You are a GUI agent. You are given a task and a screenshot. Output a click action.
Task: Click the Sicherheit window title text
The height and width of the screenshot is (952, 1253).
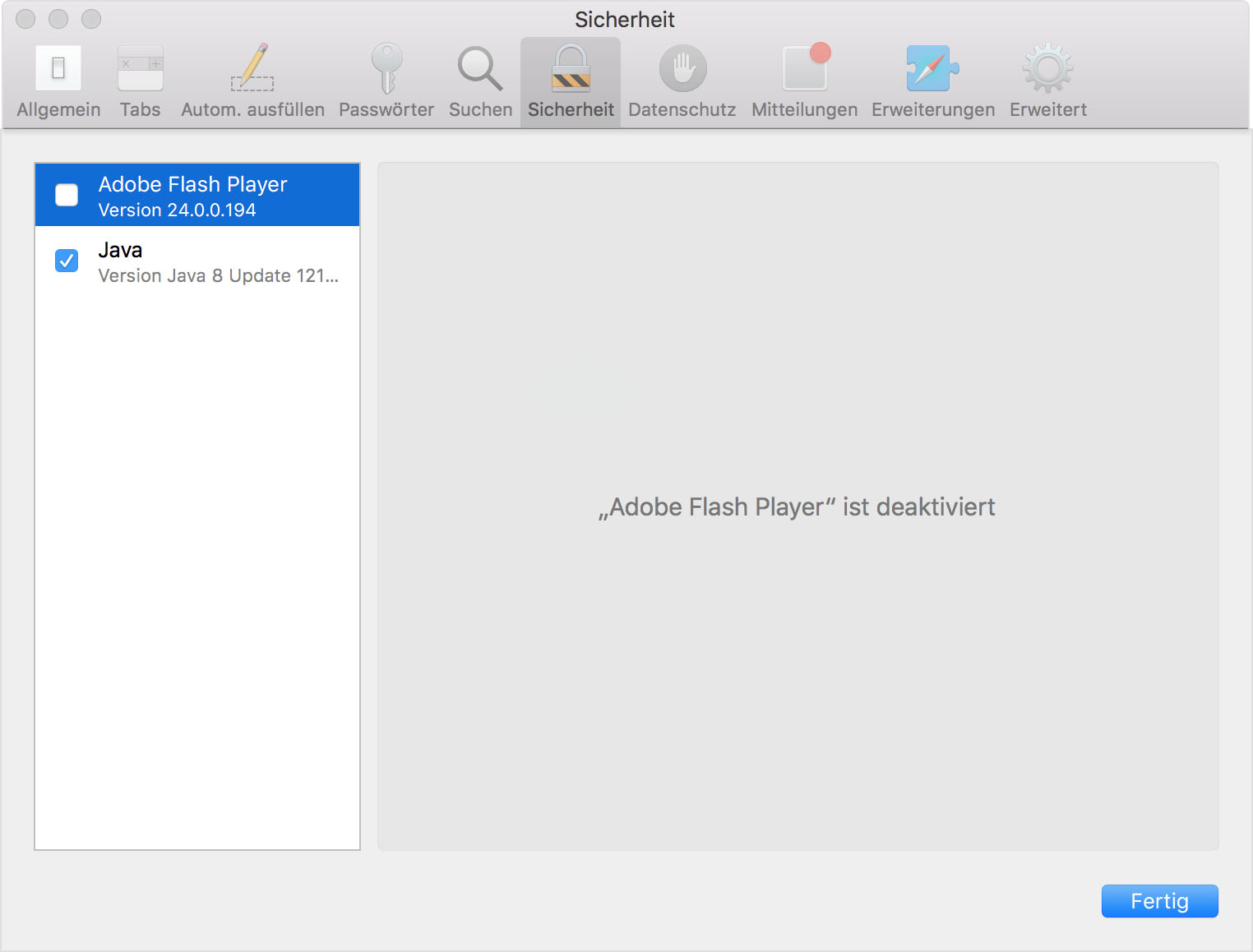tap(625, 20)
